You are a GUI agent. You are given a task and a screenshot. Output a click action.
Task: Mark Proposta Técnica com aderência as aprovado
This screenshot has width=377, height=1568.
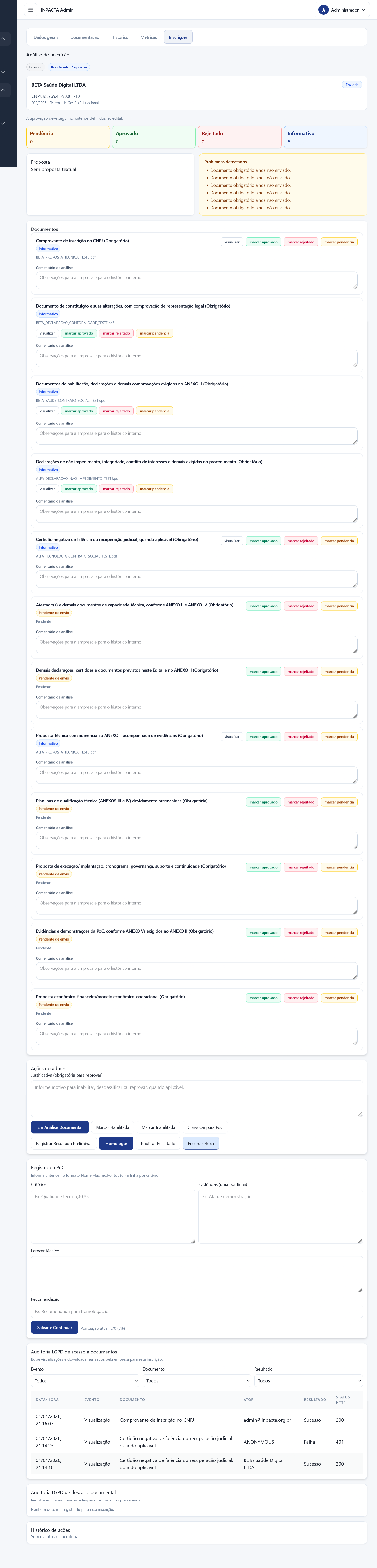pyautogui.click(x=263, y=737)
